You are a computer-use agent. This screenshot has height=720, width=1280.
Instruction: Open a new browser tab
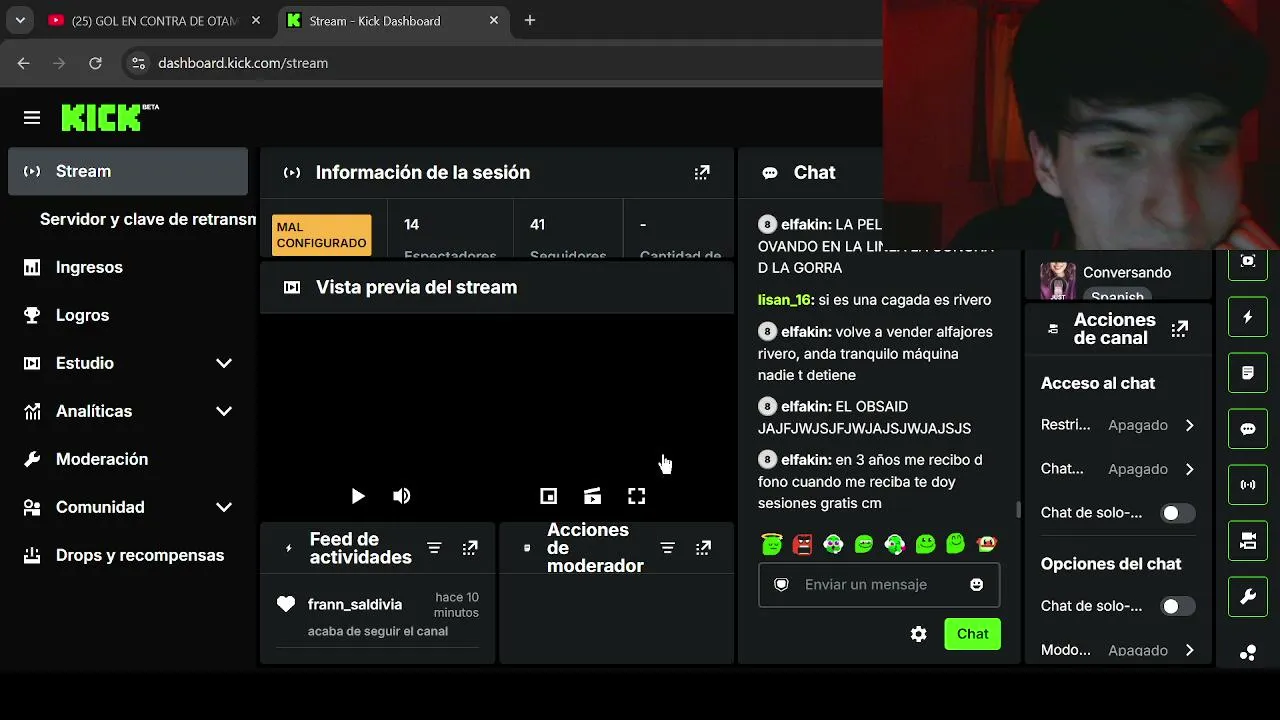pyautogui.click(x=530, y=20)
